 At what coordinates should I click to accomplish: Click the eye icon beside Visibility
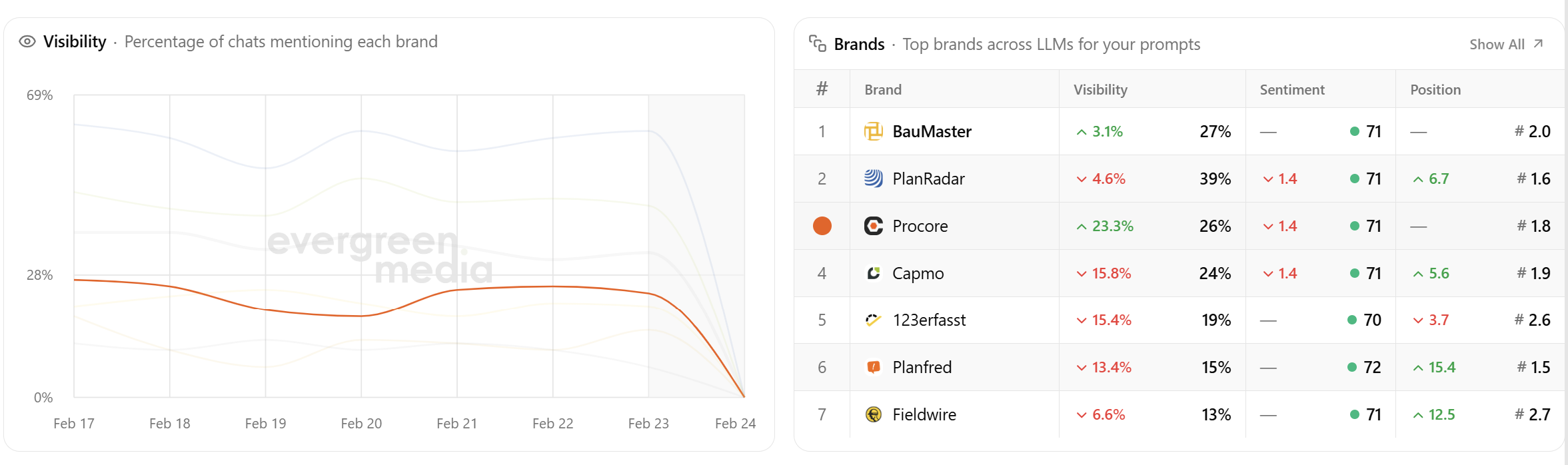click(x=27, y=41)
